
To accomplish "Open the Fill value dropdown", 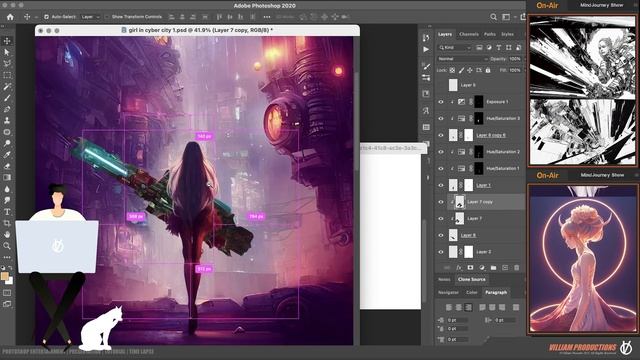I will (515, 70).
